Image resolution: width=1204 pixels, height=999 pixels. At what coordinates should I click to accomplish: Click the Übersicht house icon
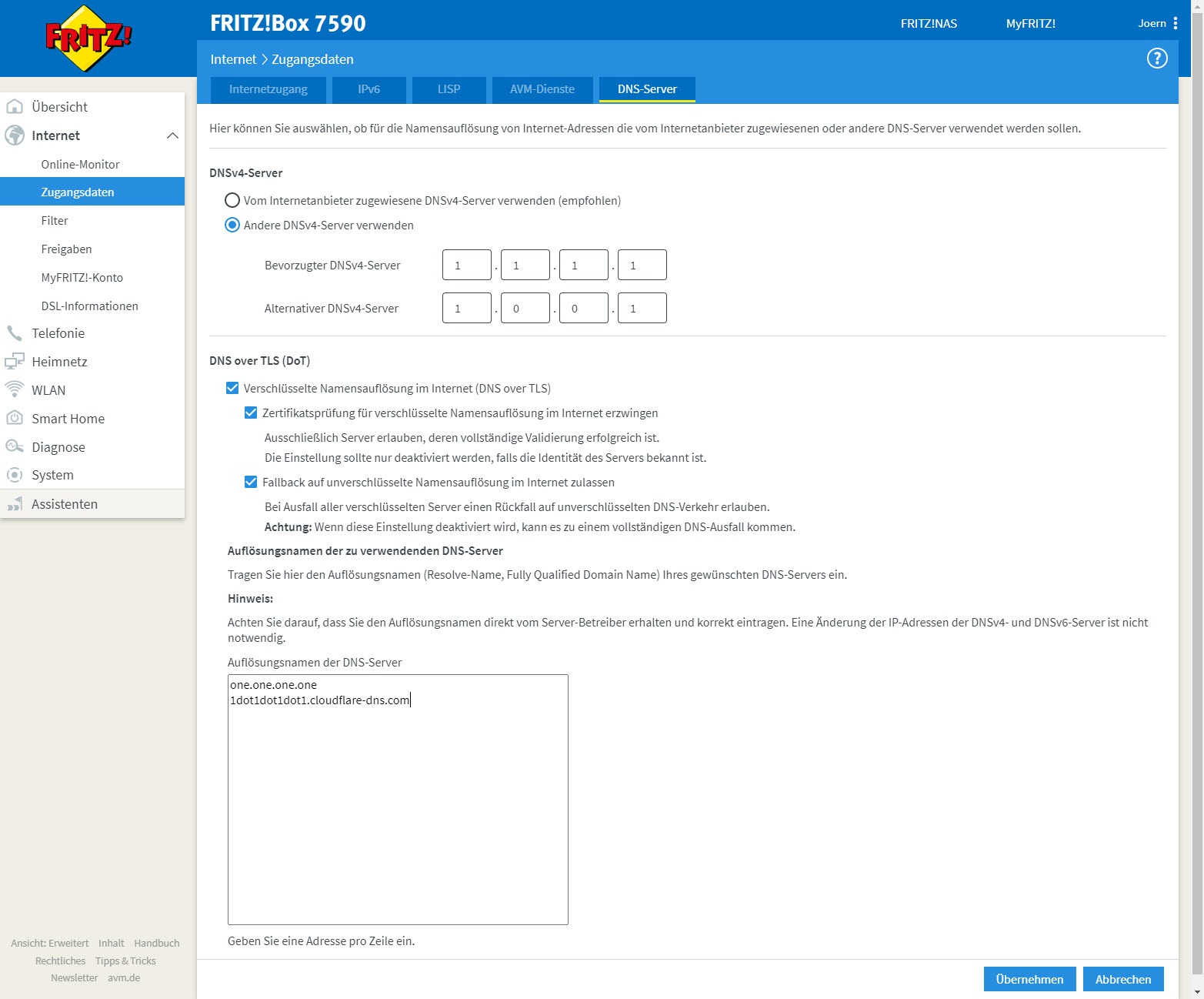(x=15, y=107)
